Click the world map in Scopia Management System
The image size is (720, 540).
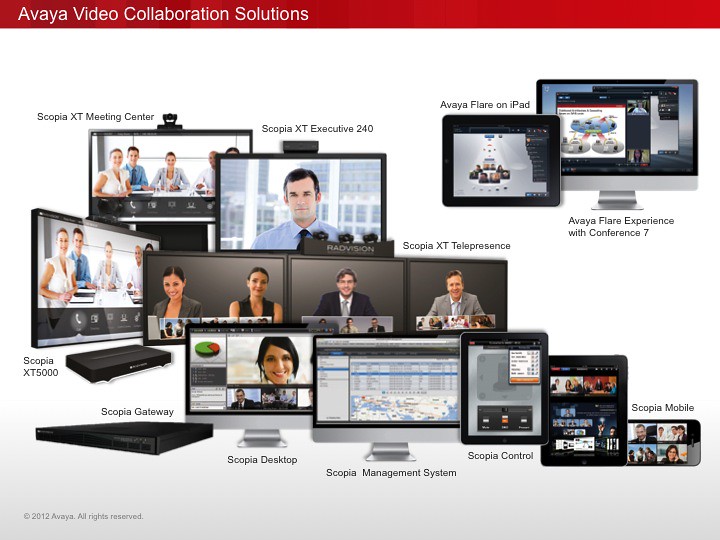[x=404, y=407]
